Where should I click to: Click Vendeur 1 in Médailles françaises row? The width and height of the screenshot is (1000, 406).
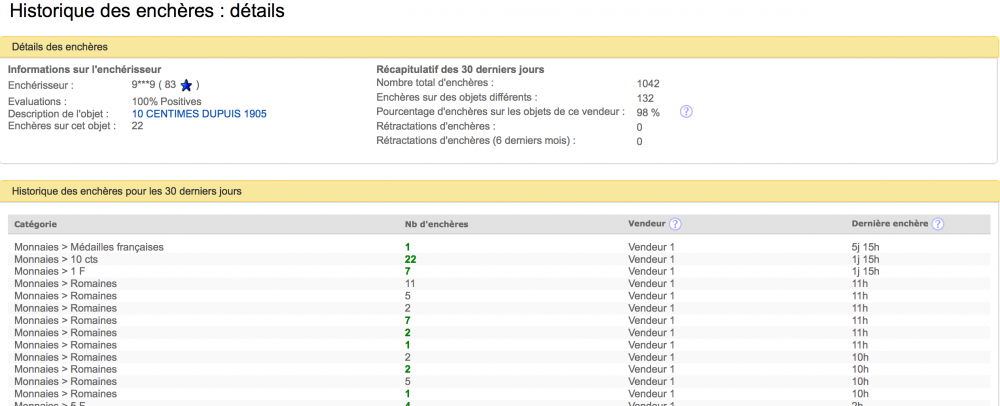[651, 247]
